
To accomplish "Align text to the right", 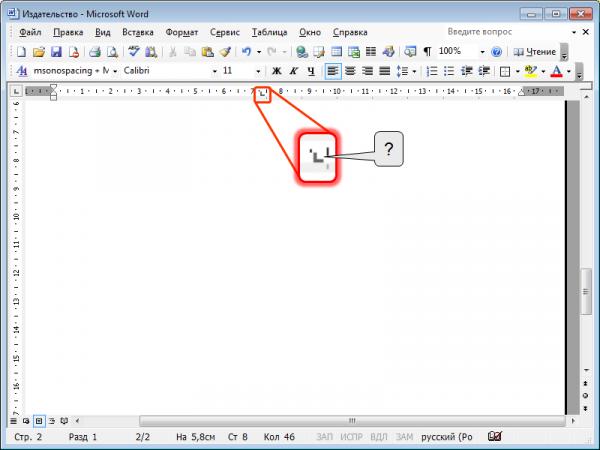I will coord(367,71).
